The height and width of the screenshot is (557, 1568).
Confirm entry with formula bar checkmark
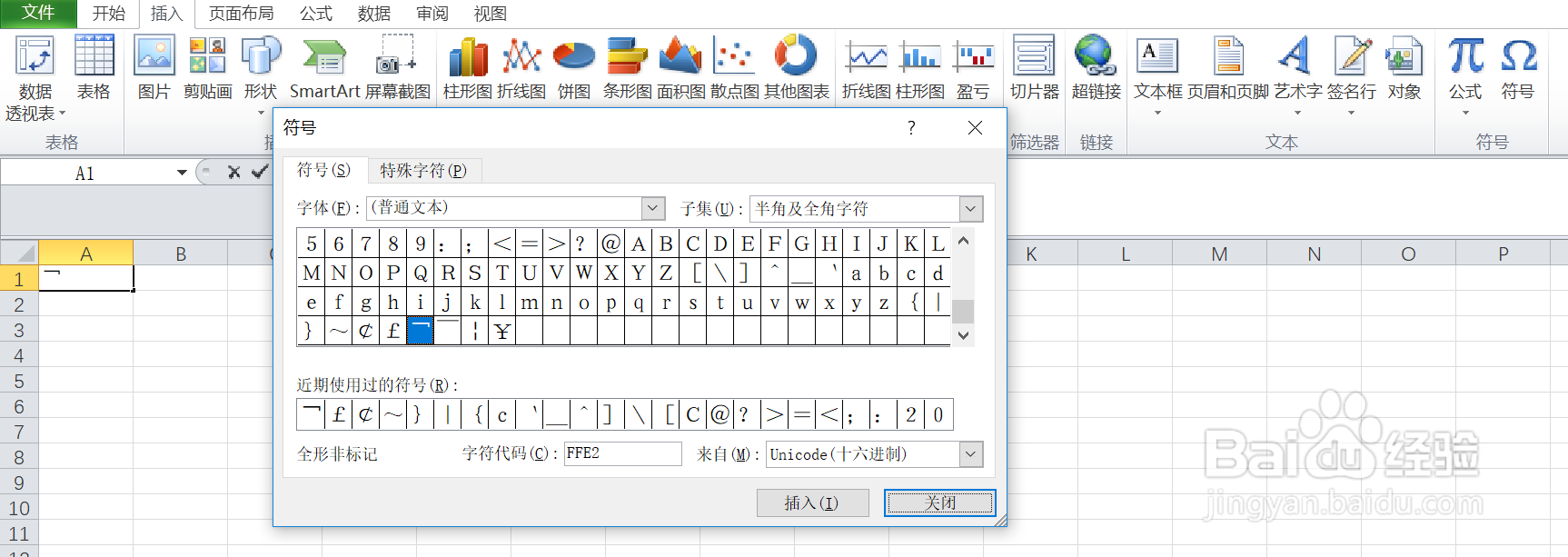[261, 172]
